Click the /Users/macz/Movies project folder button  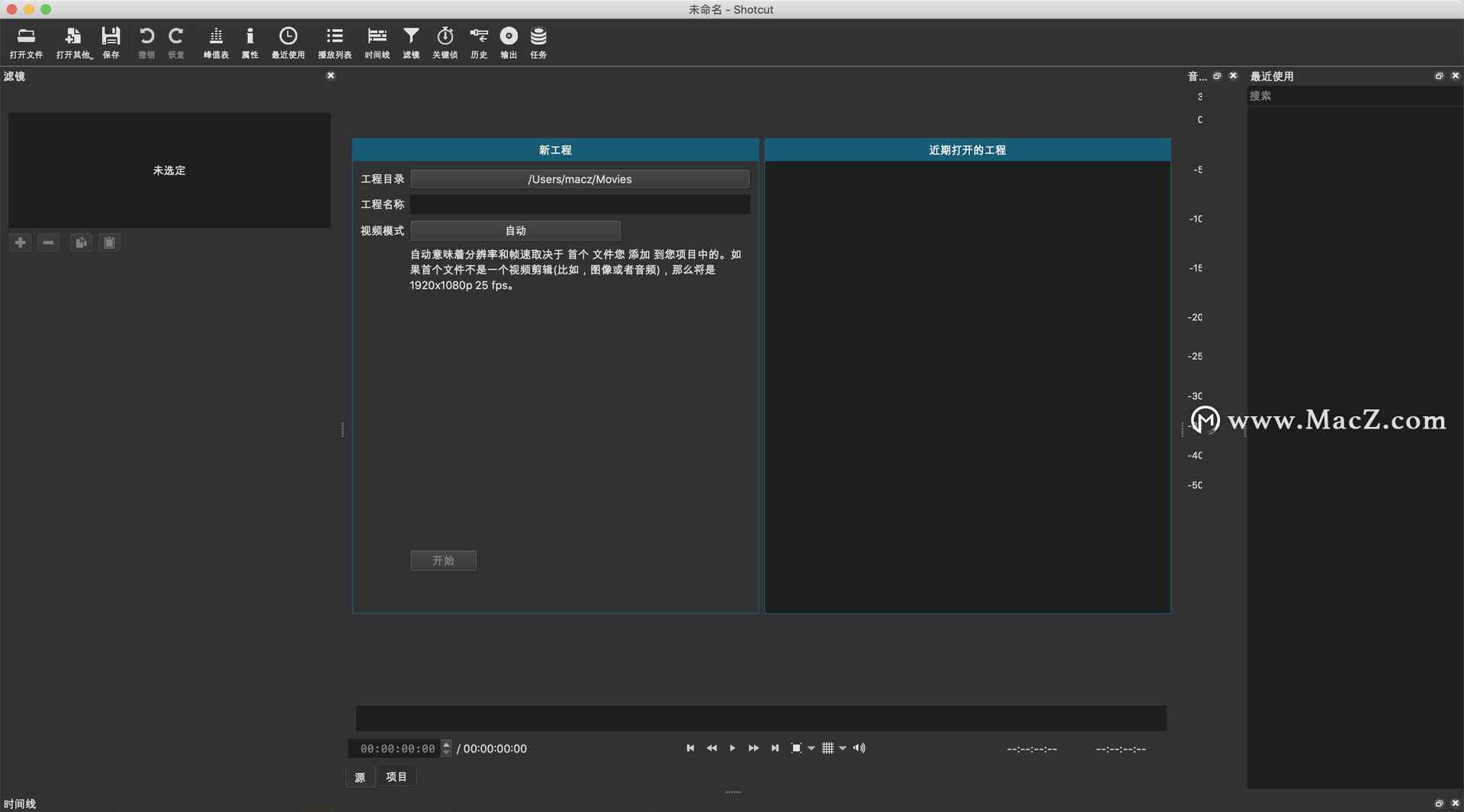tap(579, 179)
